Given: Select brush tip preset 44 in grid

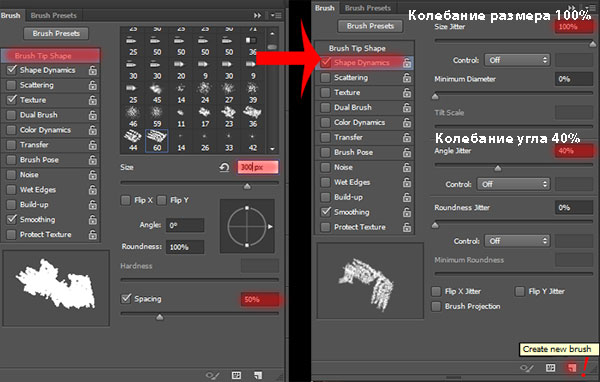Looking at the screenshot, I should tap(133, 140).
